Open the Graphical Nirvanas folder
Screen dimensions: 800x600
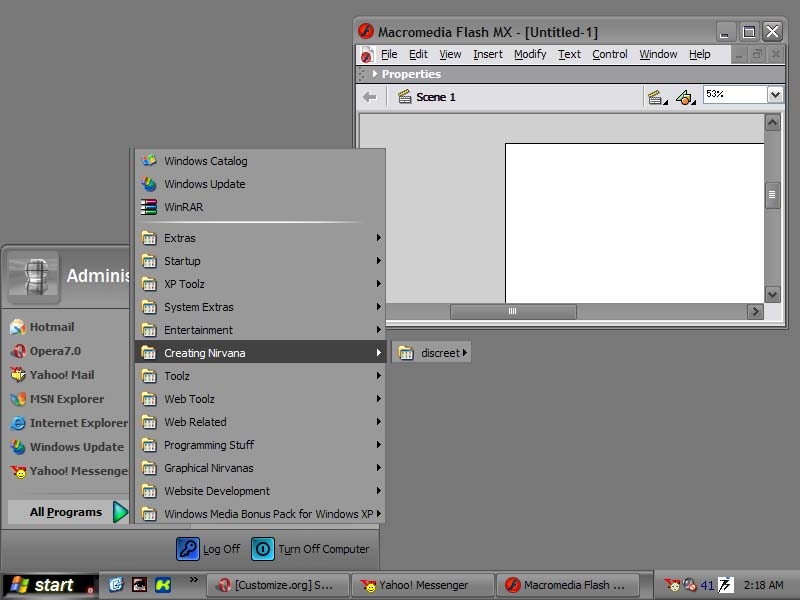(260, 467)
